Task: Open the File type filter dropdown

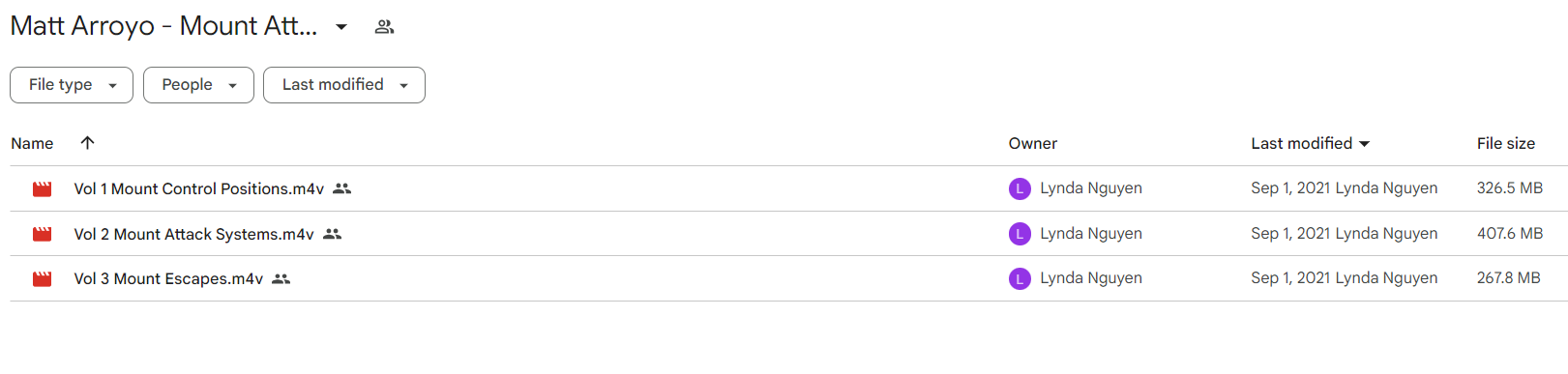Action: pyautogui.click(x=72, y=85)
